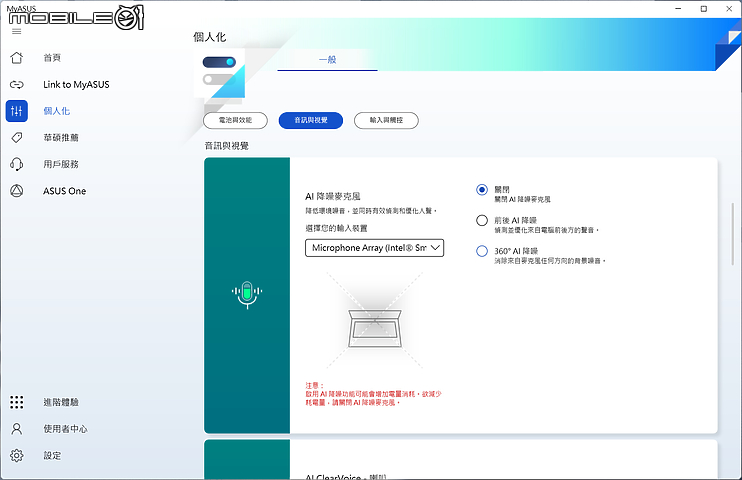Open Link to MyASUS menu item
Viewport: 742px width, 480px height.
(76, 85)
